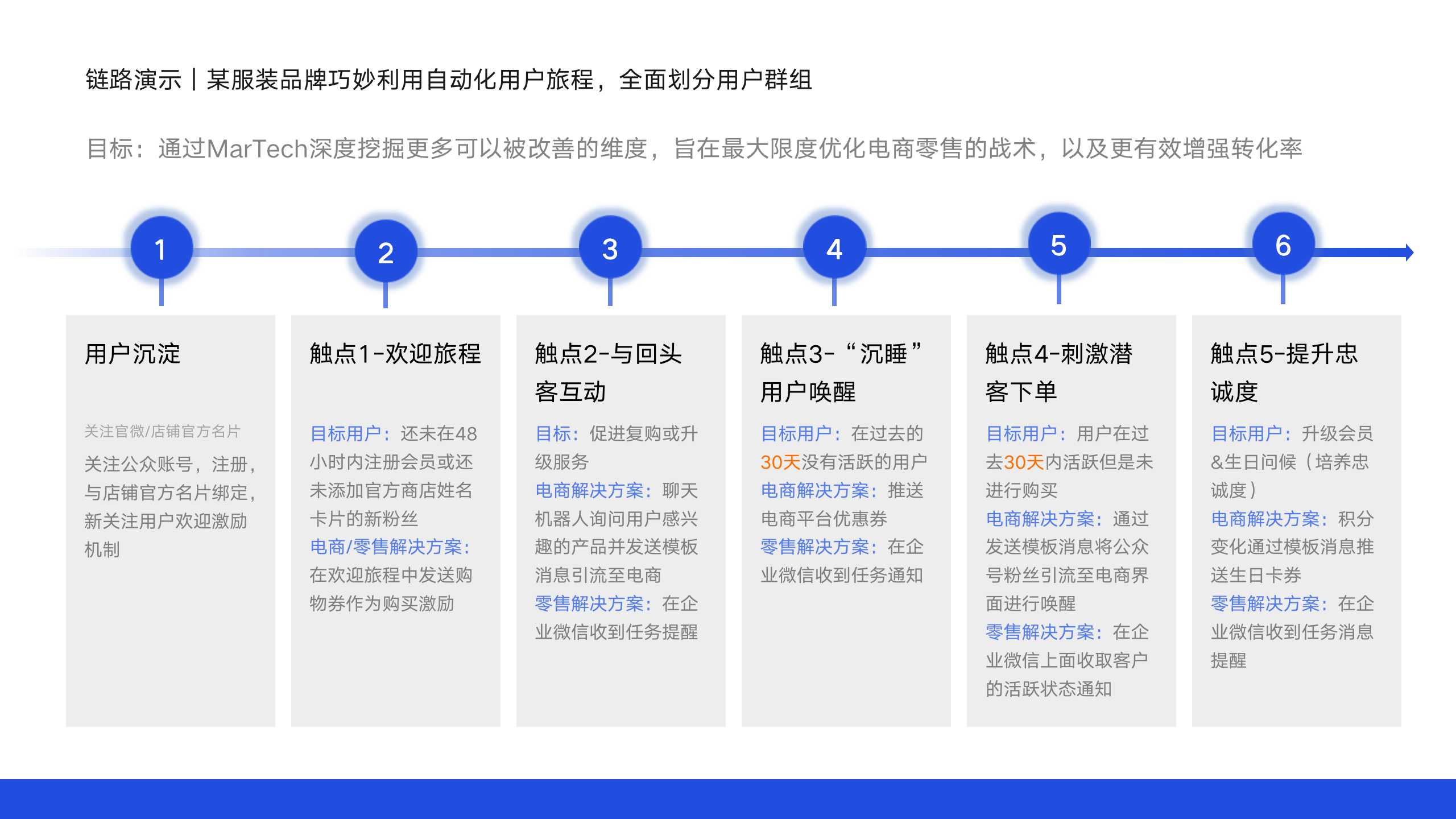The height and width of the screenshot is (819, 1456).
Task: Click the text '业微信收到任务提醒'
Action: tap(617, 632)
